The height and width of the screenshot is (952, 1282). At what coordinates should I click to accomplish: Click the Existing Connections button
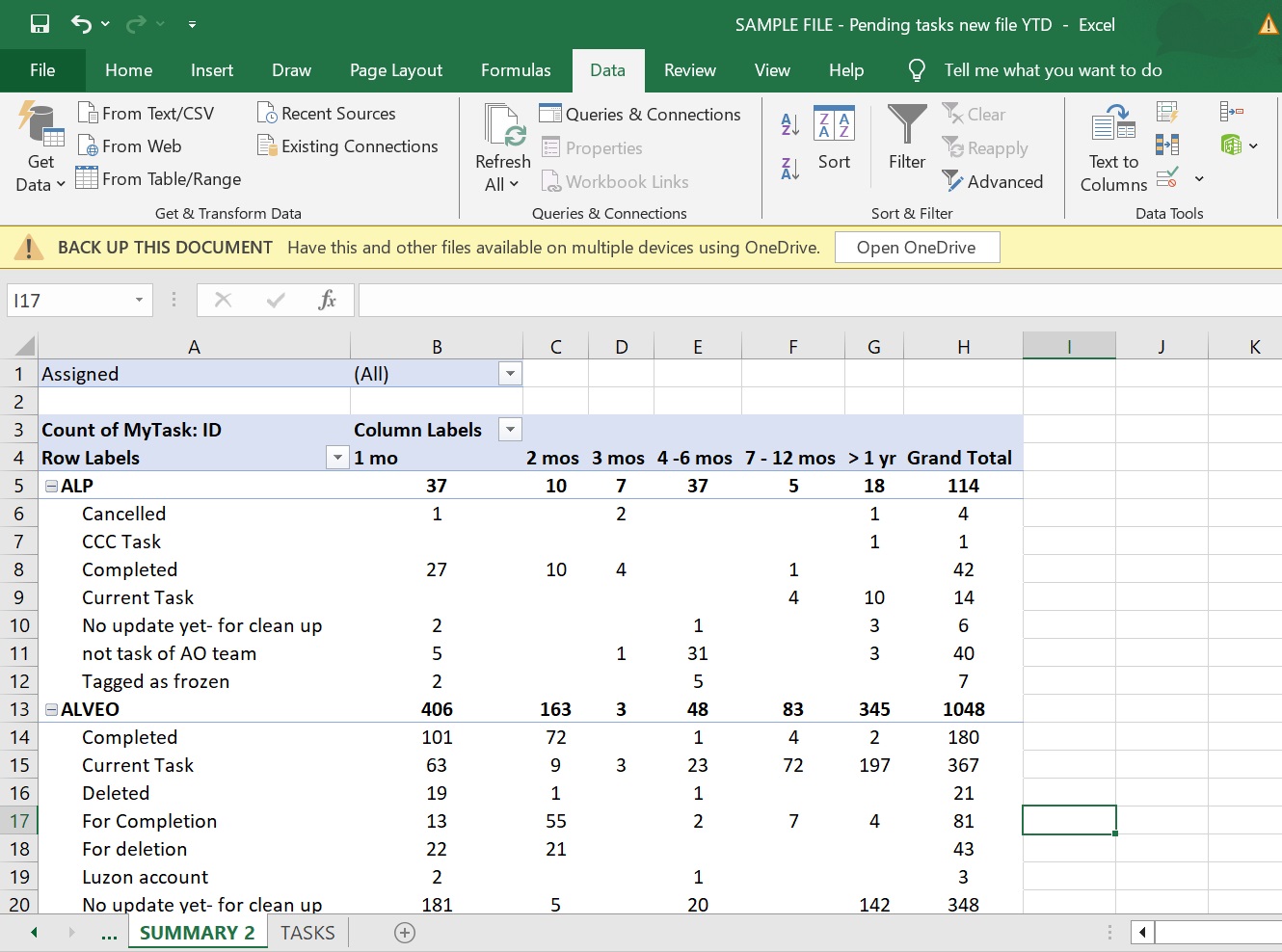(x=348, y=146)
